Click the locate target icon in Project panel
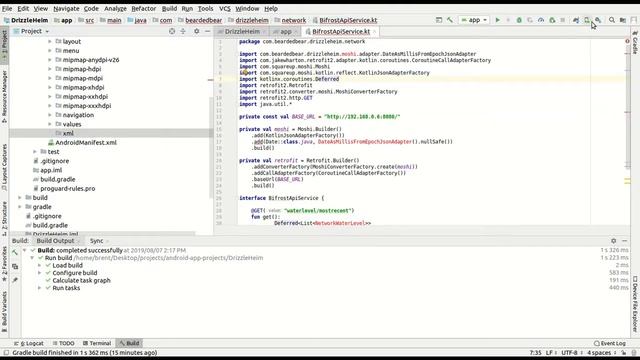 (172, 31)
